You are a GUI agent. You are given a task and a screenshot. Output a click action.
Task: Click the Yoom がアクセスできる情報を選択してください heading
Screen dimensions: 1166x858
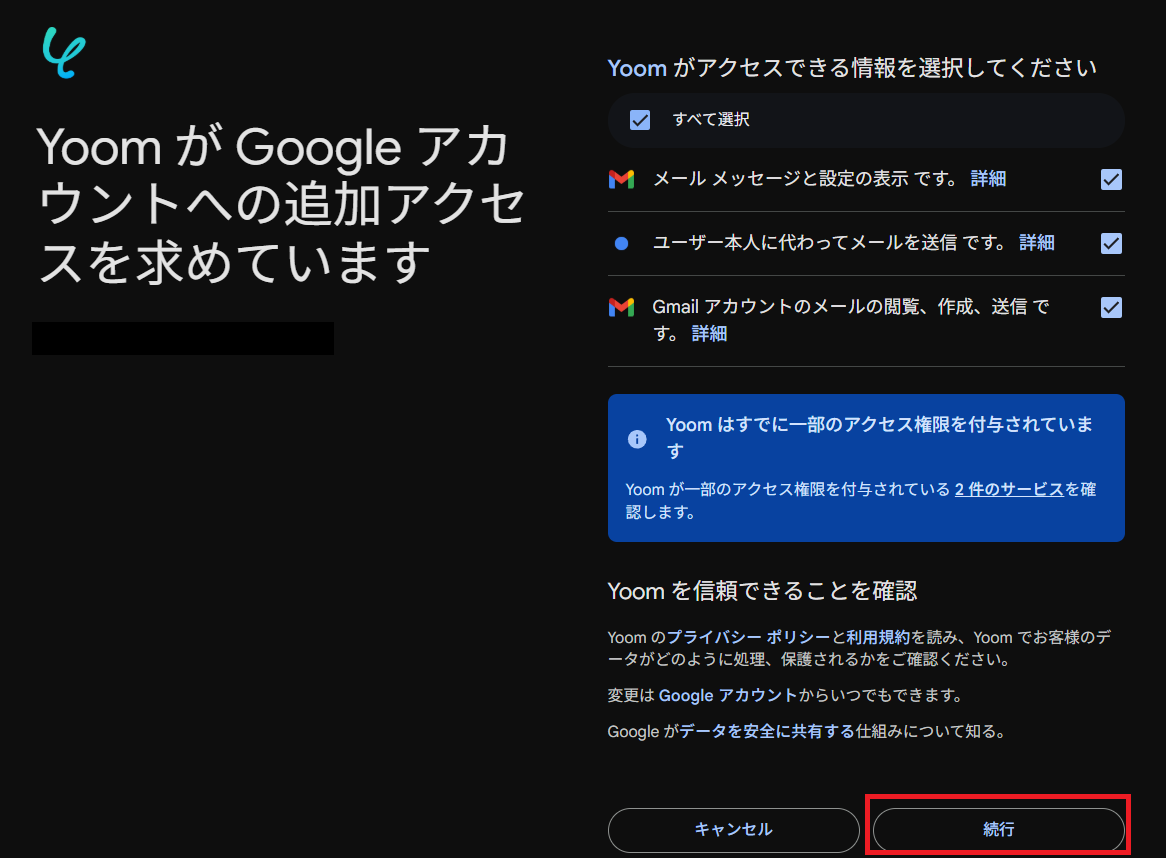[x=852, y=68]
